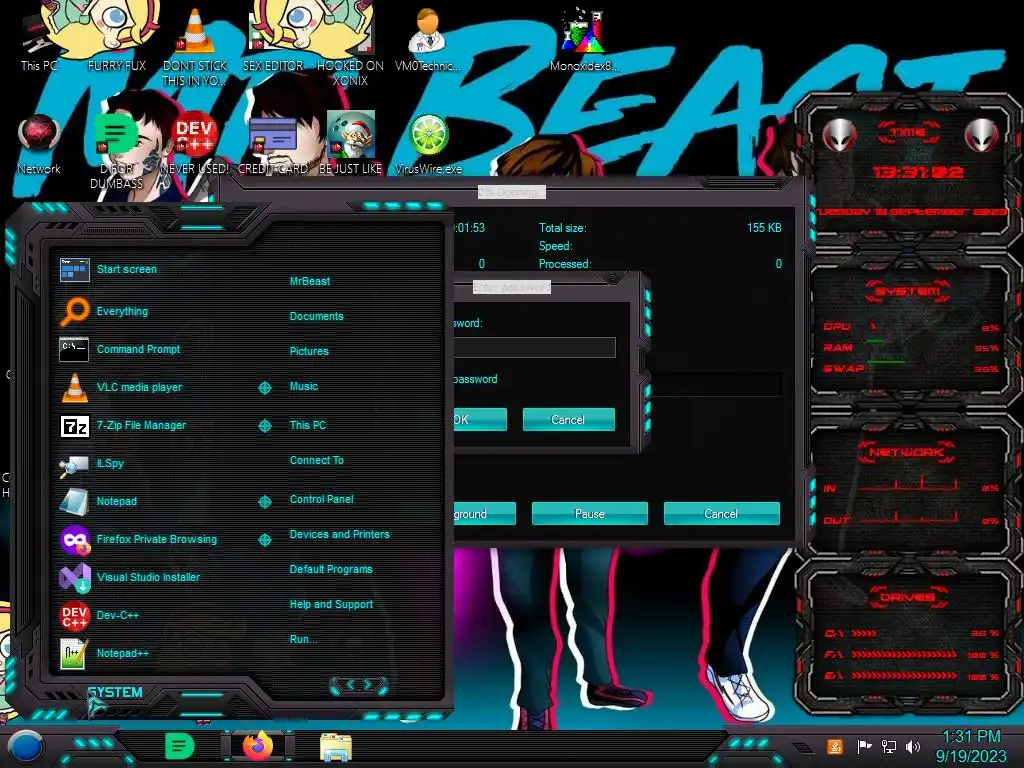This screenshot has height=768, width=1024.
Task: Click the Start orb on taskbar
Action: tap(25, 747)
